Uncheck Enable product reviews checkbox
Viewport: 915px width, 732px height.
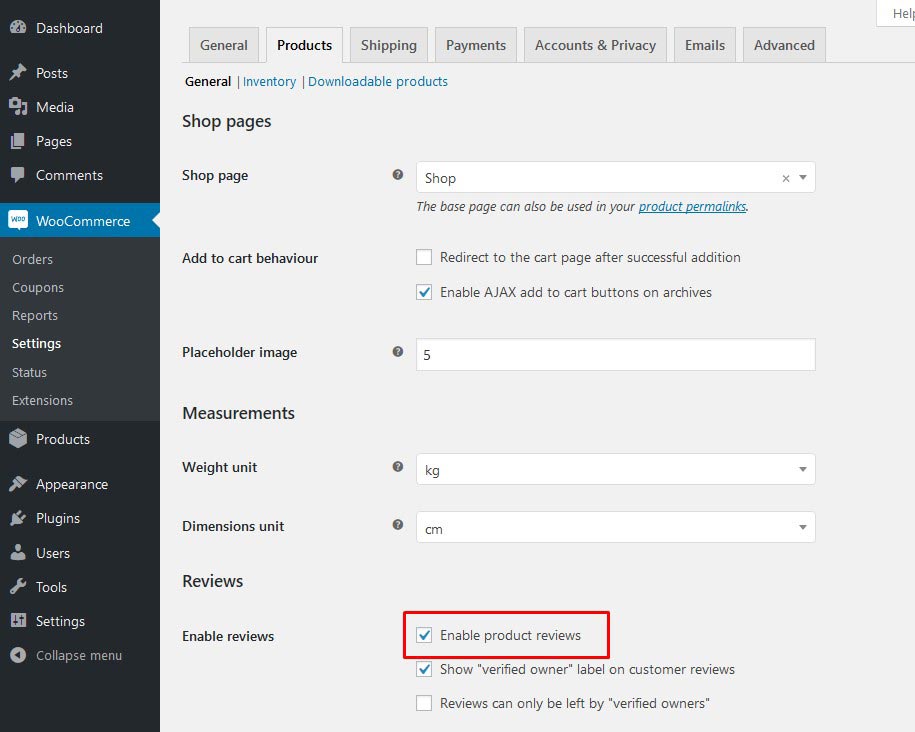coord(424,635)
